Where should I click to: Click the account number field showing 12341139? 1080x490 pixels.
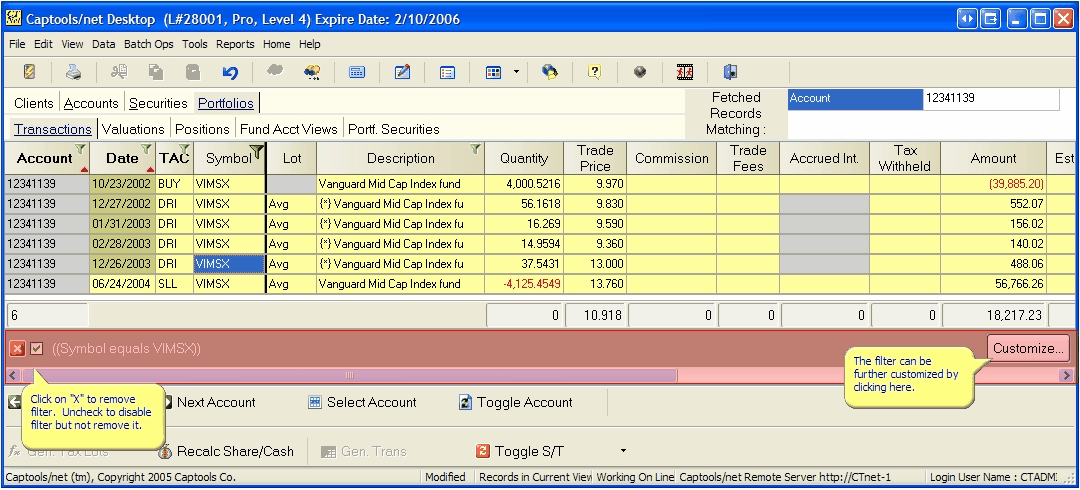[988, 98]
